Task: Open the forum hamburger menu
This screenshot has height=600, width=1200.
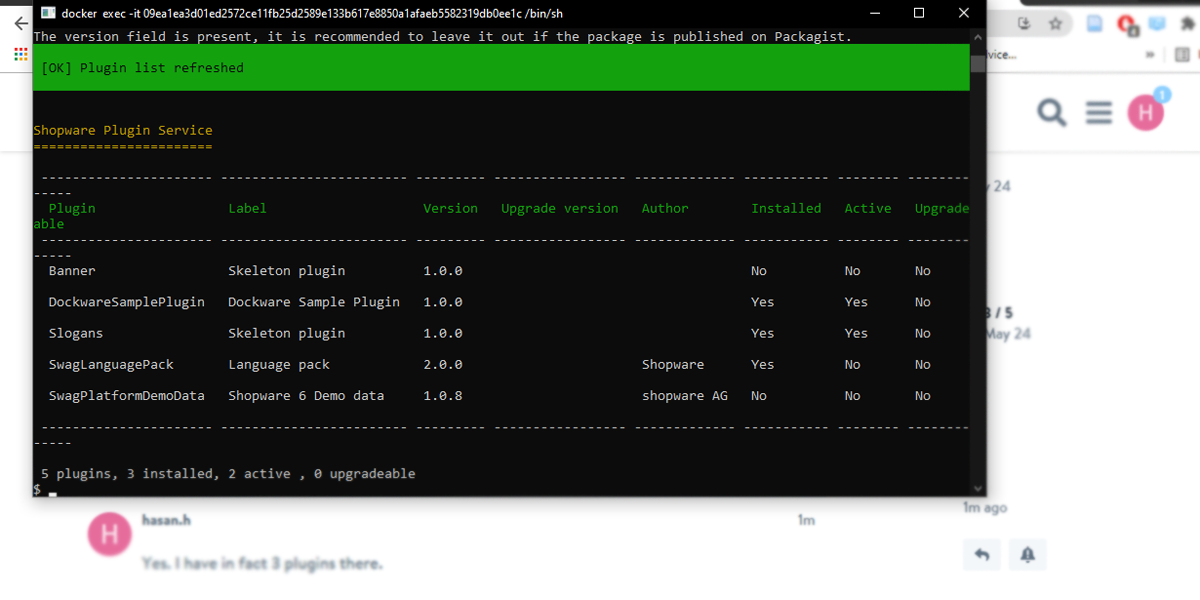Action: pos(1099,112)
